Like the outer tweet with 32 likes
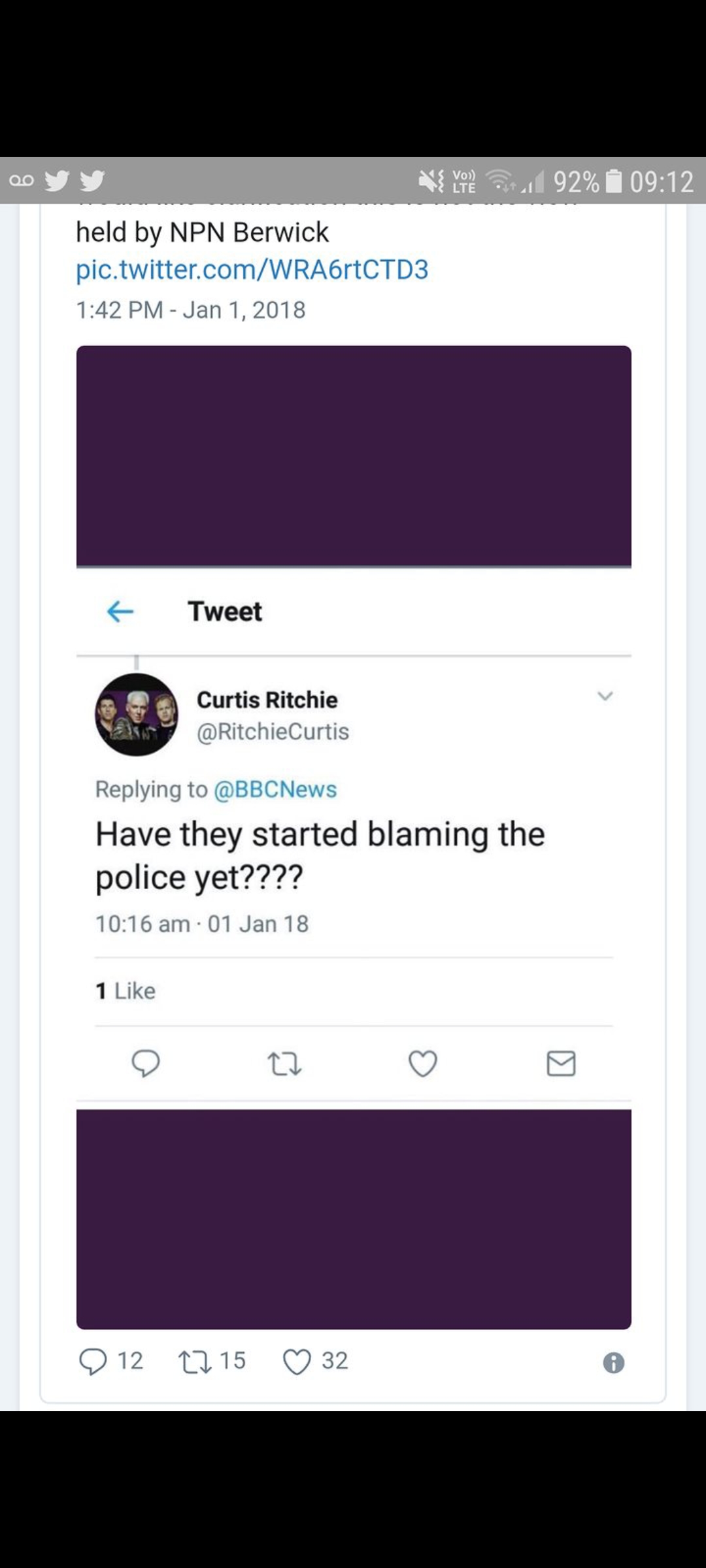This screenshot has height=1568, width=706. point(297,1362)
